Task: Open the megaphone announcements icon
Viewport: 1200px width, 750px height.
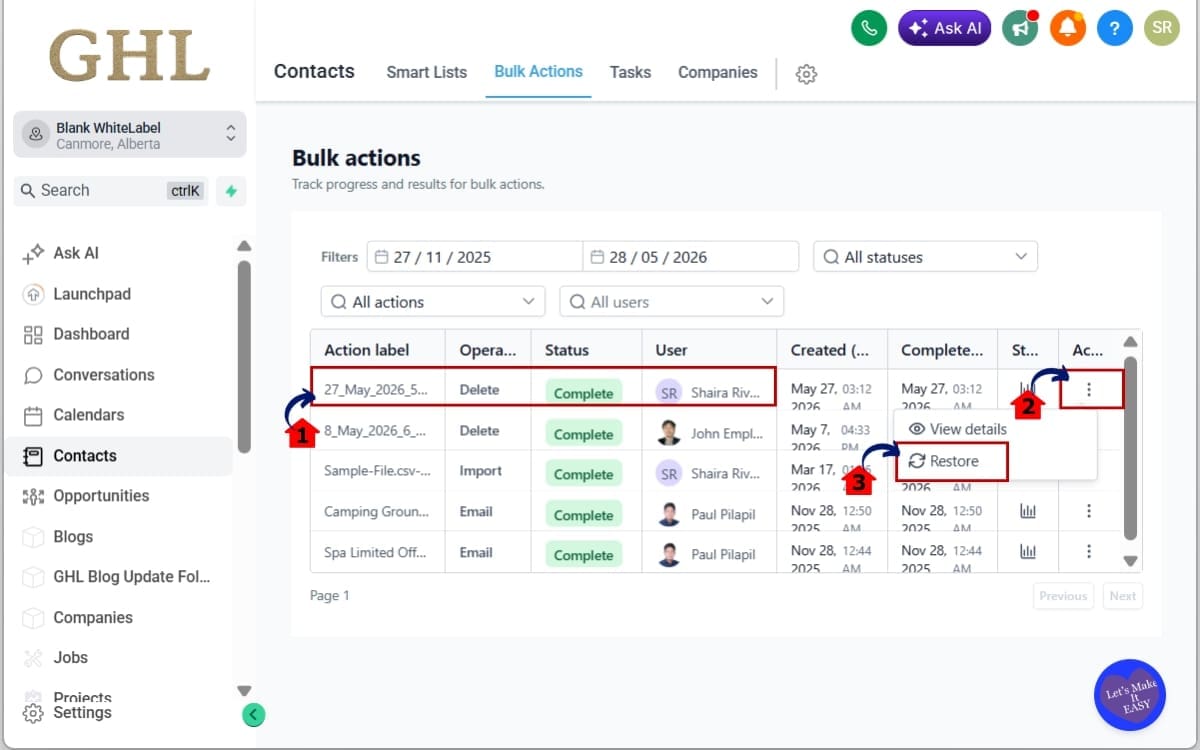Action: click(x=1020, y=28)
